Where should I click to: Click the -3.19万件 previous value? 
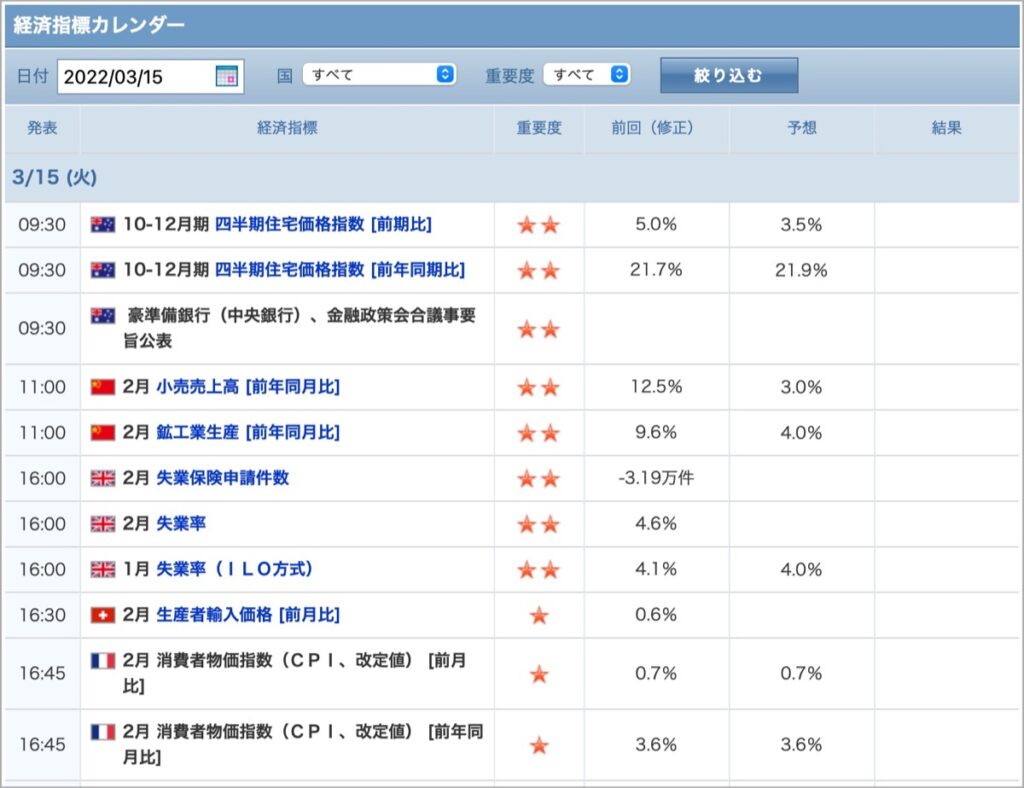(656, 478)
